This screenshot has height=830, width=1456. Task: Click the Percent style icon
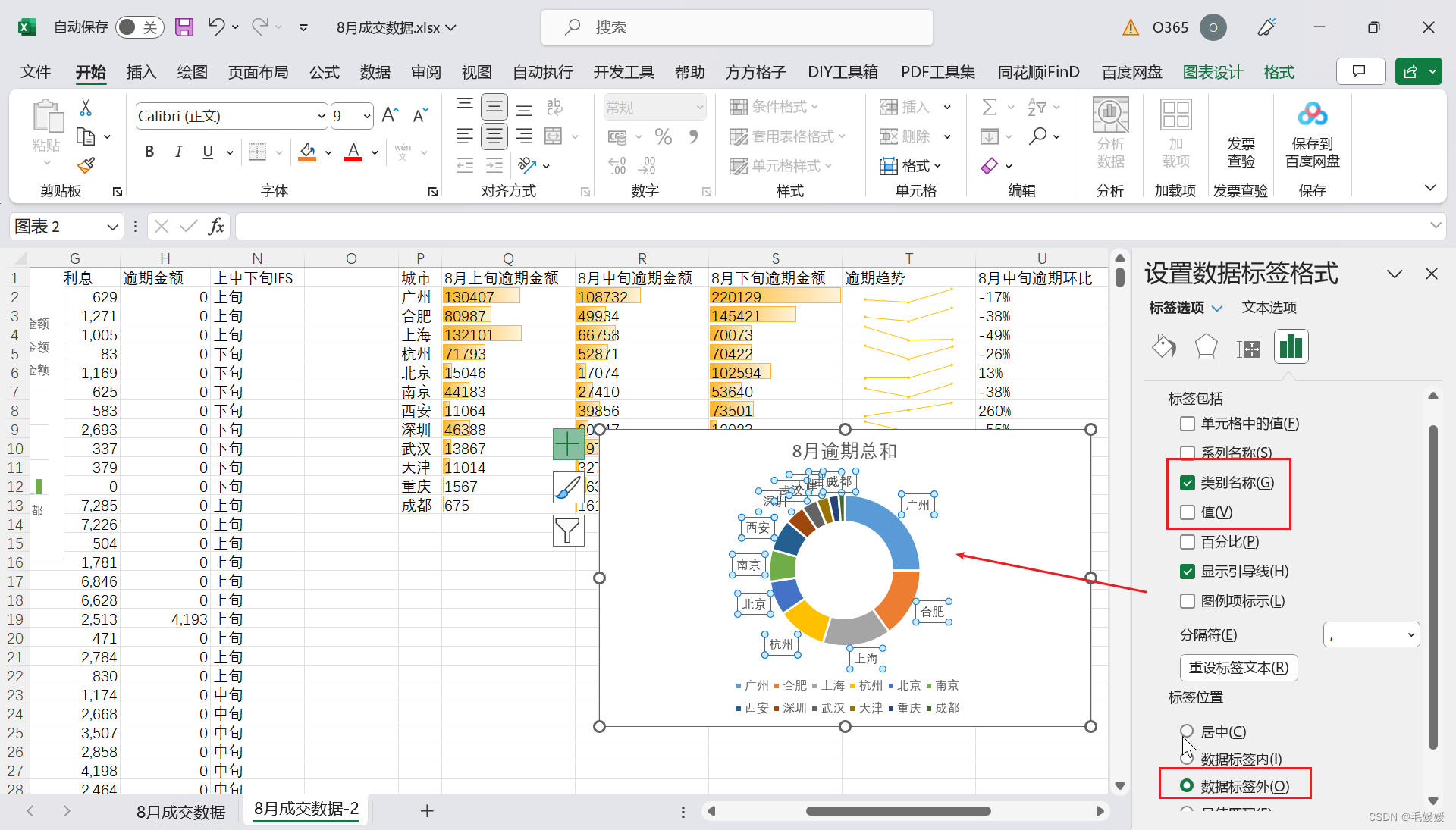[664, 136]
